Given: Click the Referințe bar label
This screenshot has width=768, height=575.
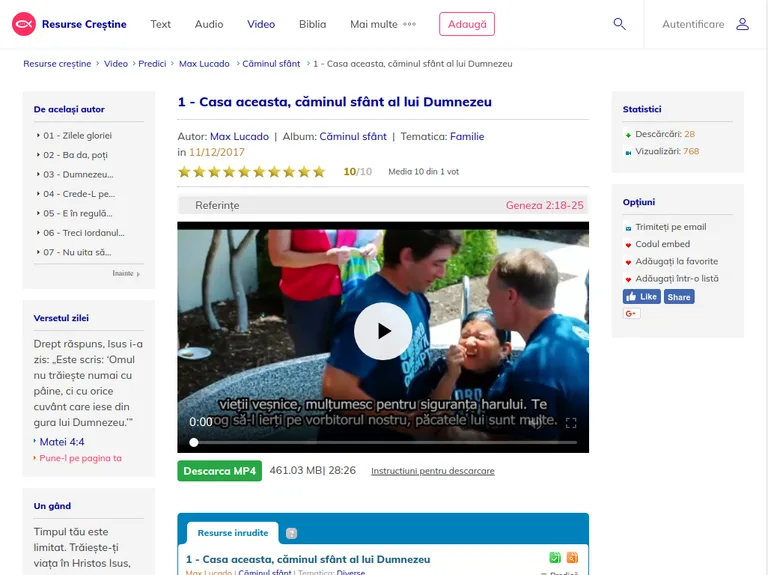Looking at the screenshot, I should pos(217,206).
